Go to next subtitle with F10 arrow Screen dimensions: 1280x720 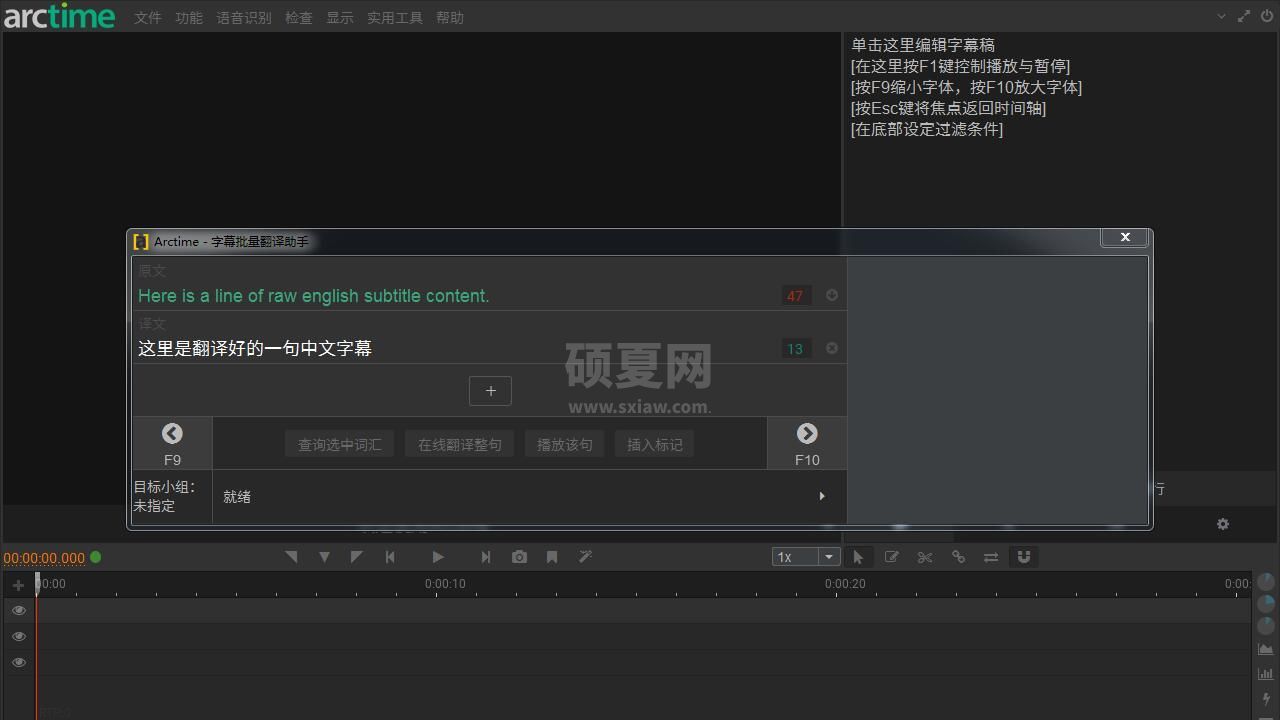807,443
